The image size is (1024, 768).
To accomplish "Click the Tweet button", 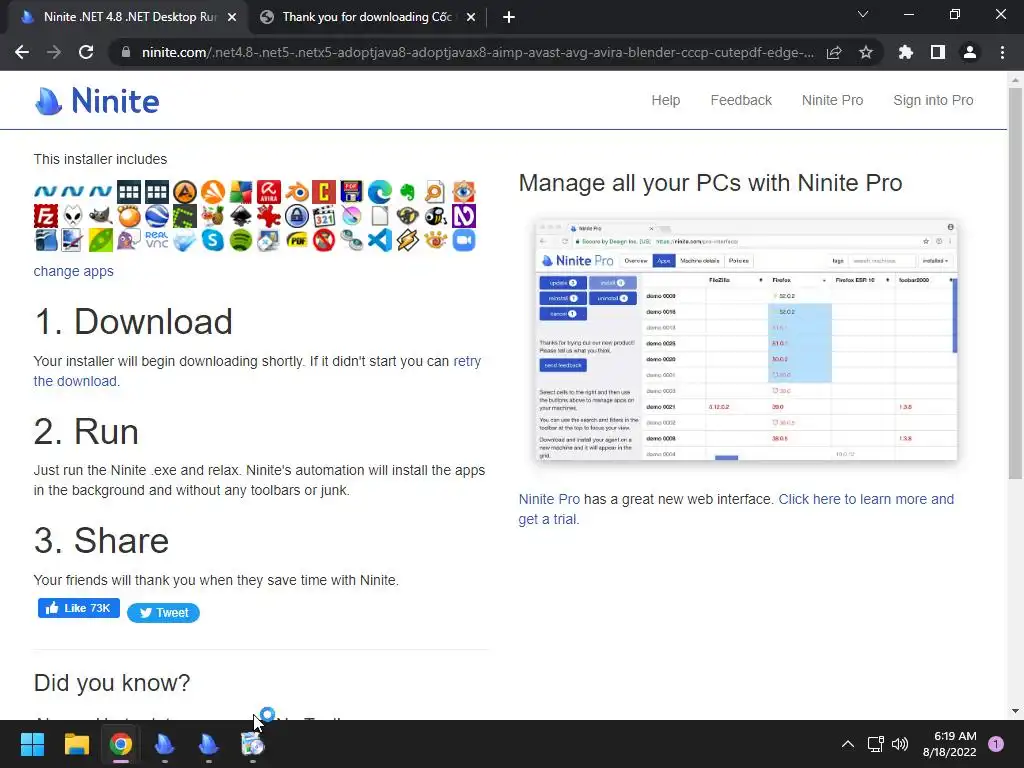I will (163, 613).
